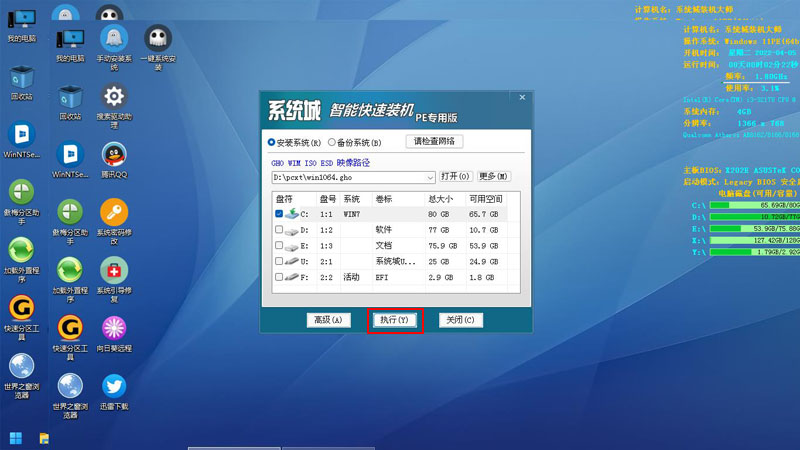
Task: Check the U: drive checkbox
Action: (x=279, y=261)
